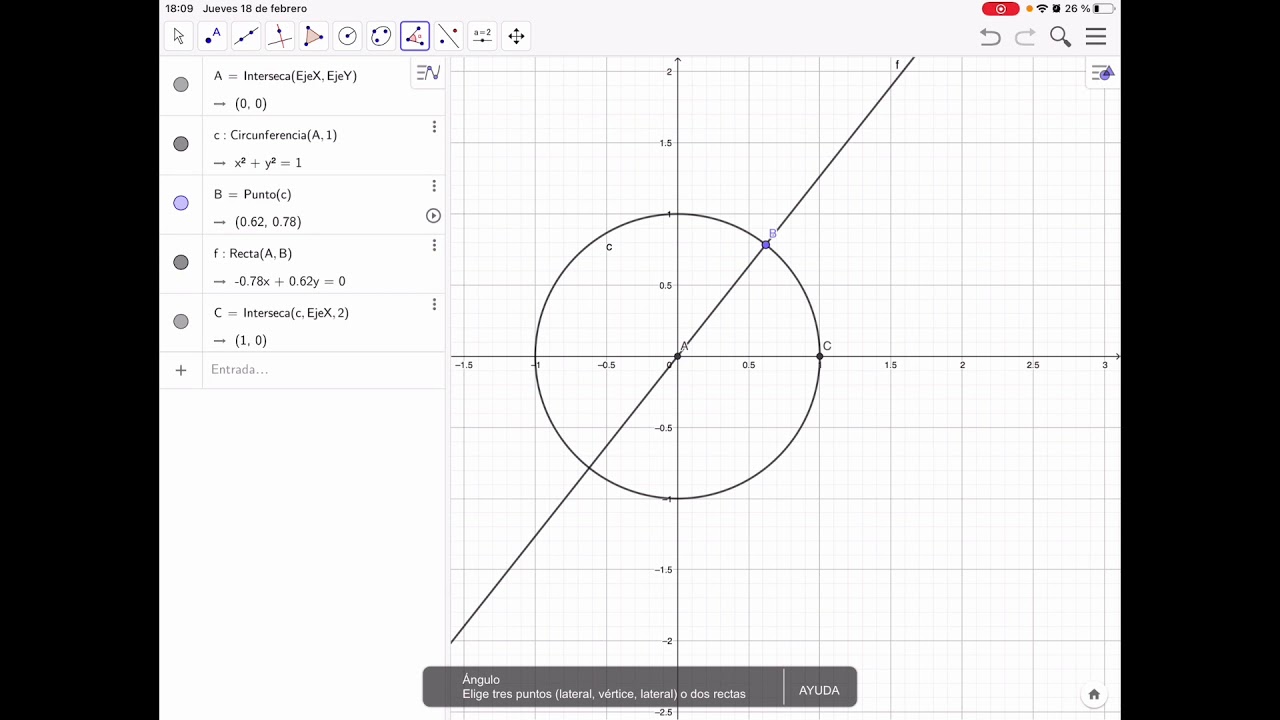
Task: Select the equation -0.78x + 0.62y = 0
Action: 290,282
